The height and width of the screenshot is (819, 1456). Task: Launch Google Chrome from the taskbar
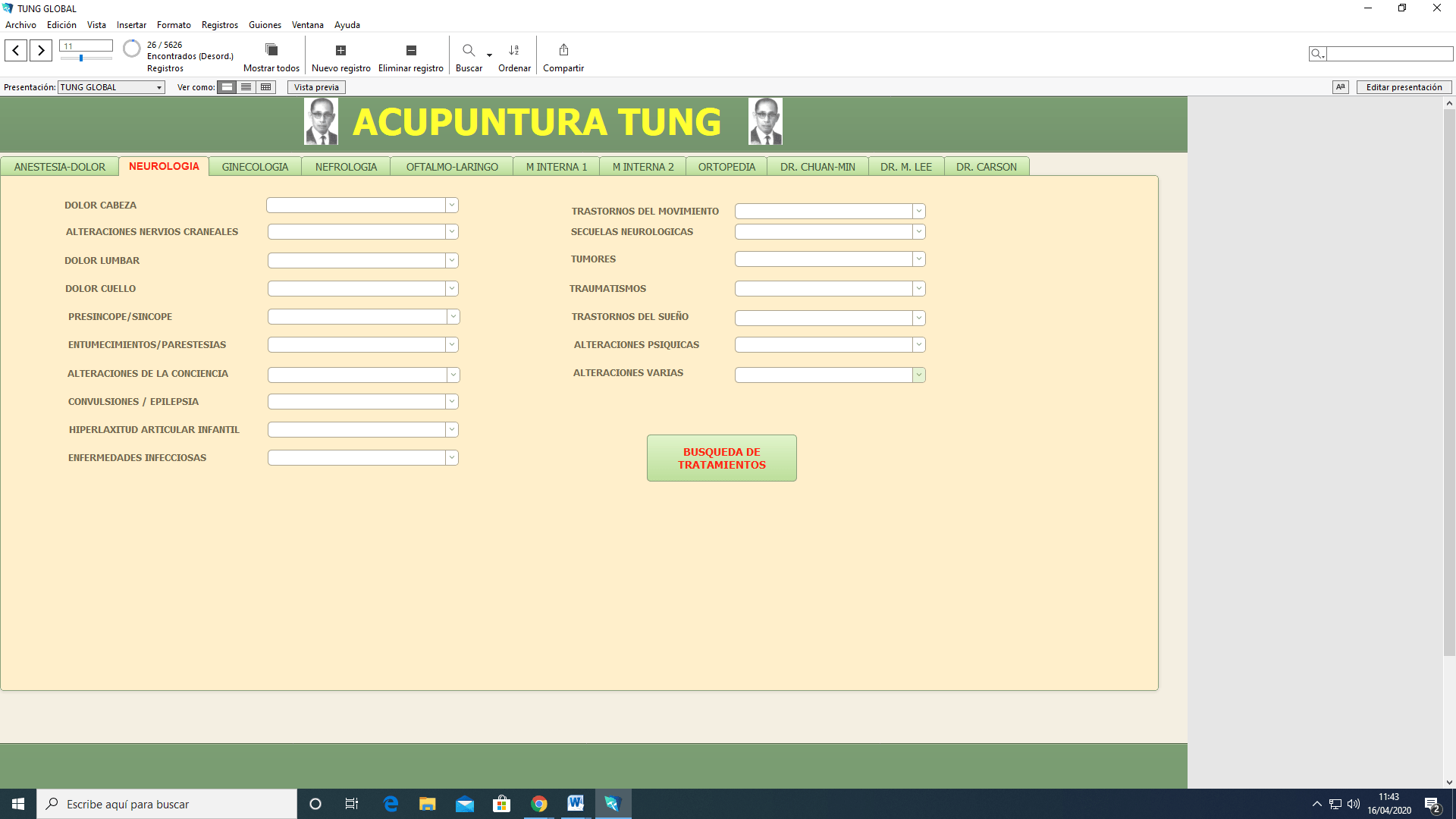[539, 804]
